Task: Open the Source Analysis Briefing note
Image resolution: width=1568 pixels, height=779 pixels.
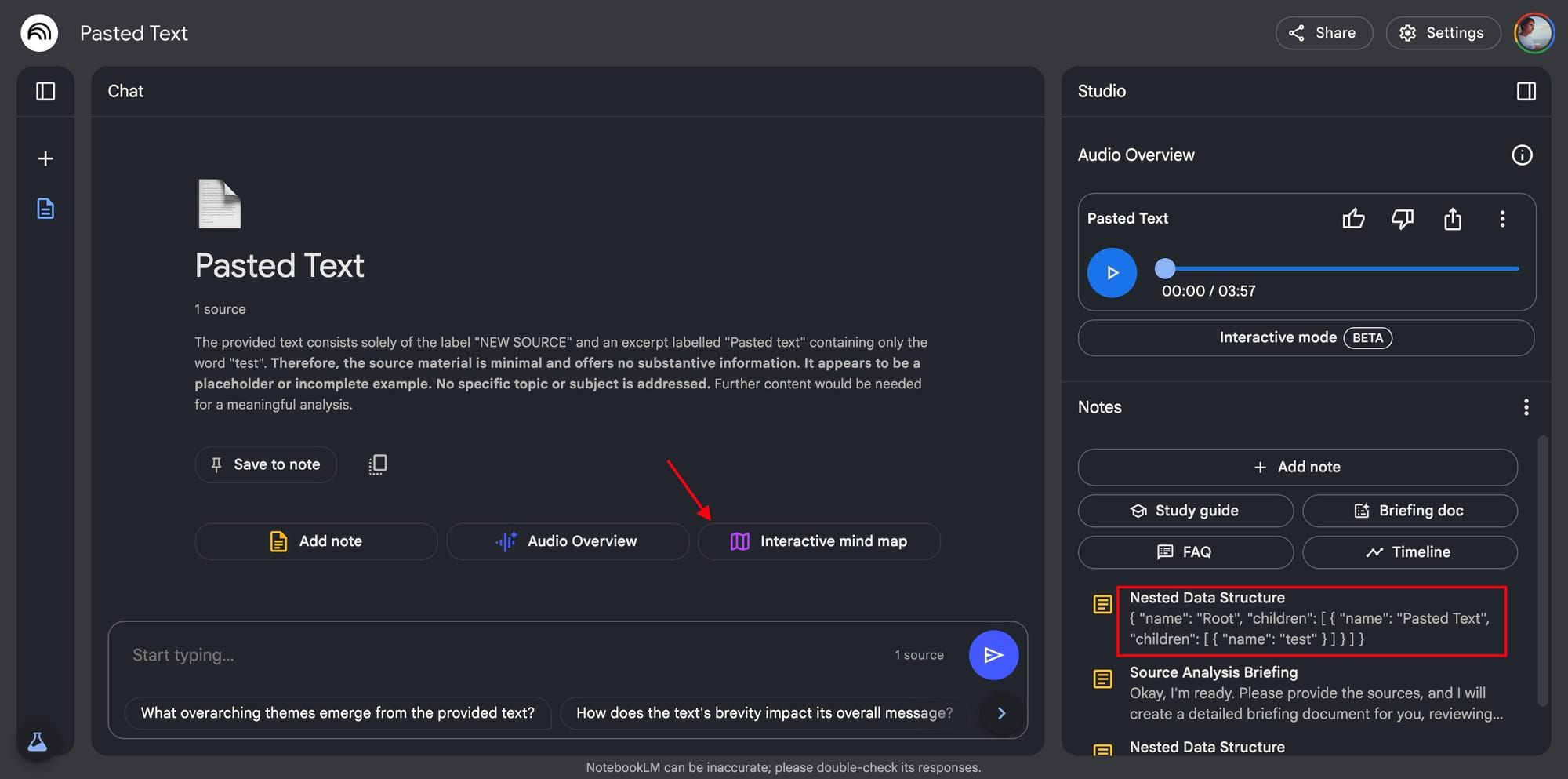Action: 1316,693
